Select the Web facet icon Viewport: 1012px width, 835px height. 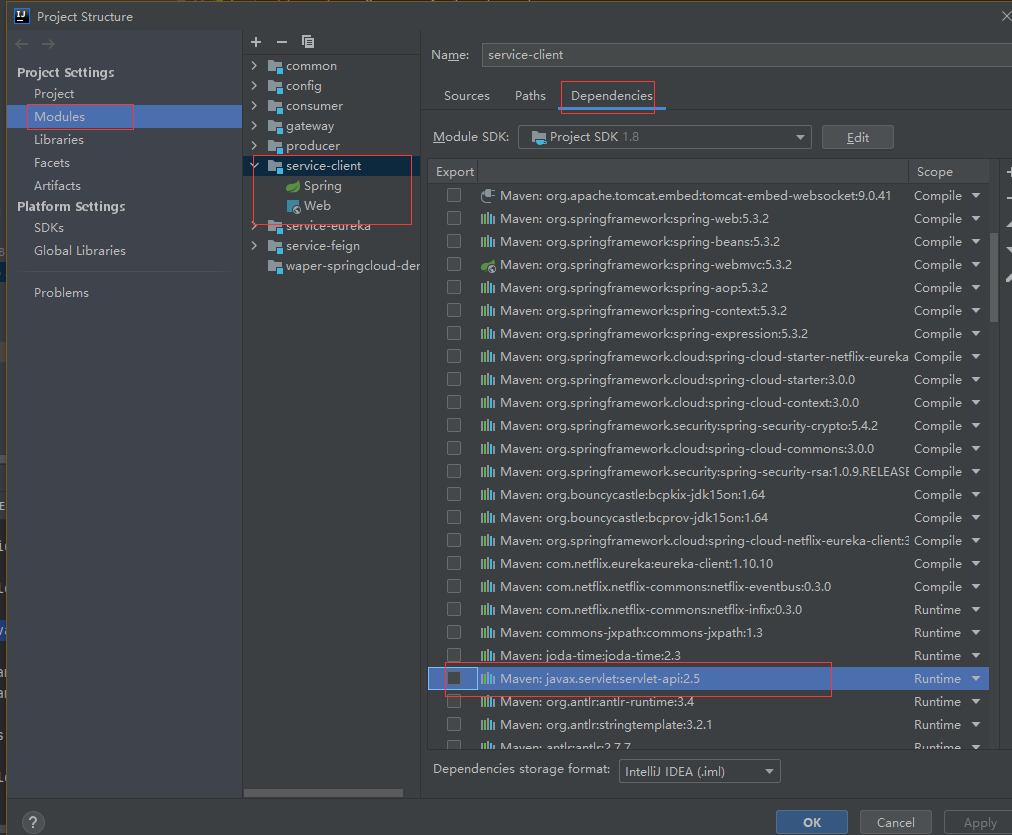click(294, 206)
